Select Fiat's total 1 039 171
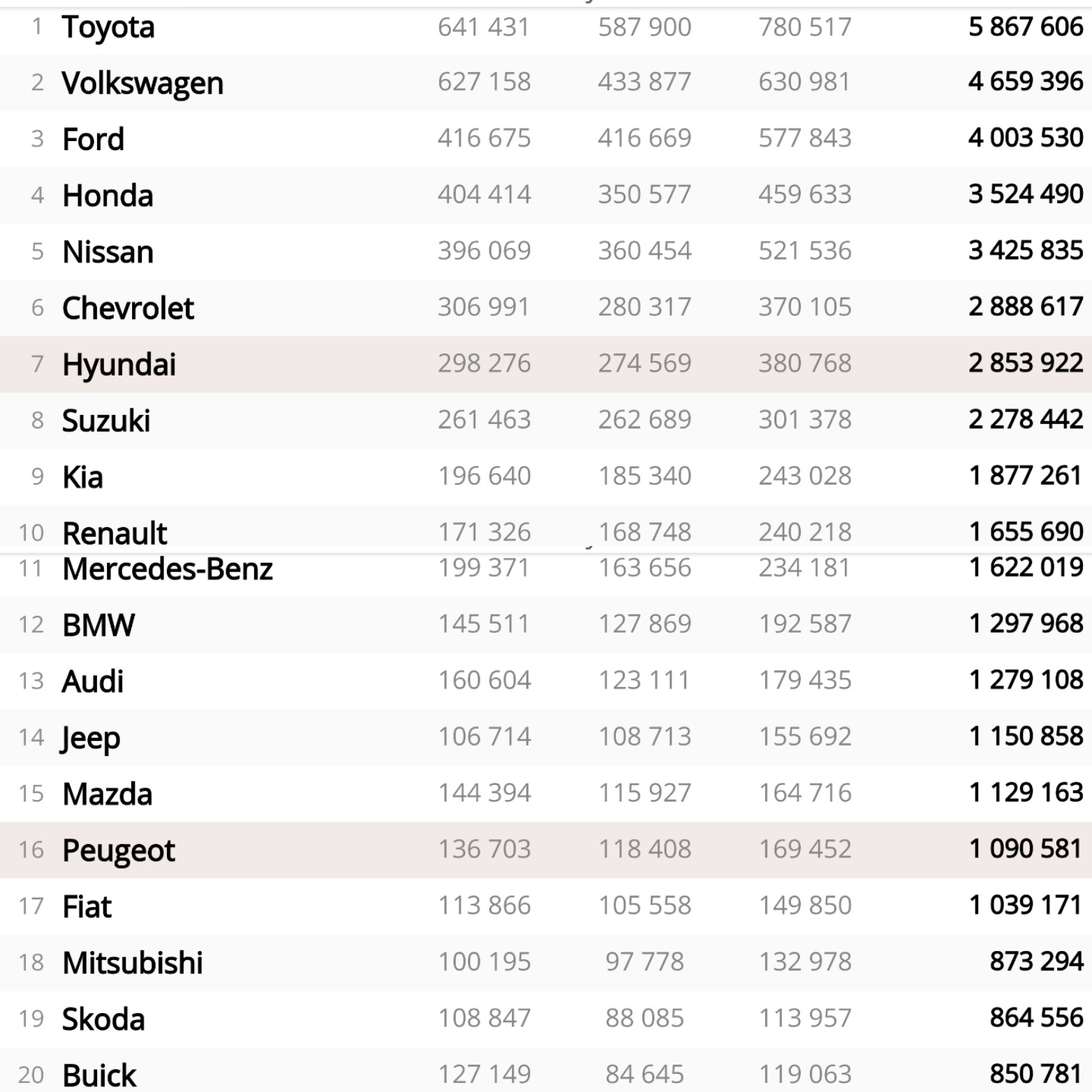 pyautogui.click(x=1026, y=906)
